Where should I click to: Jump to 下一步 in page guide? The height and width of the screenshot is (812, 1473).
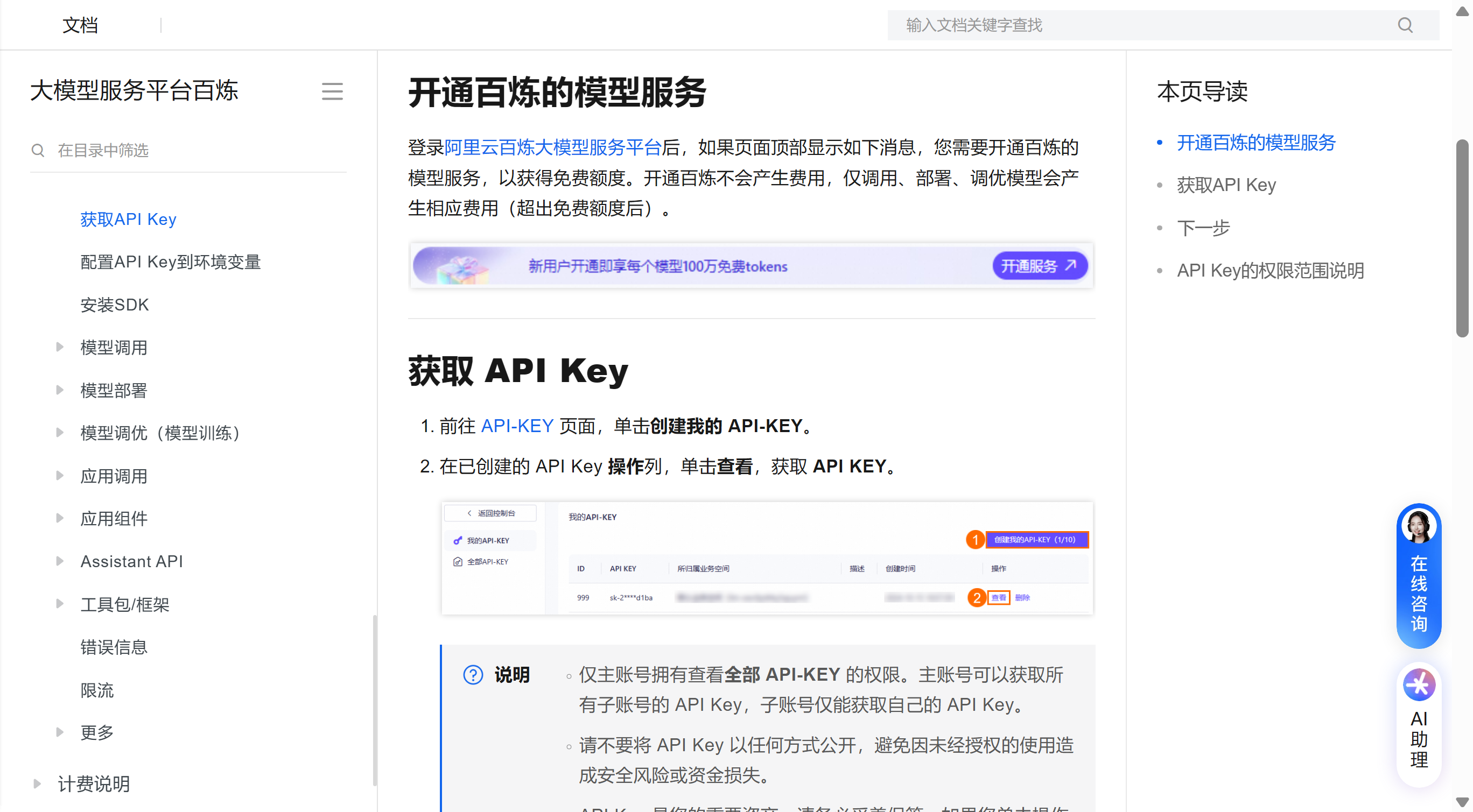coord(1203,228)
